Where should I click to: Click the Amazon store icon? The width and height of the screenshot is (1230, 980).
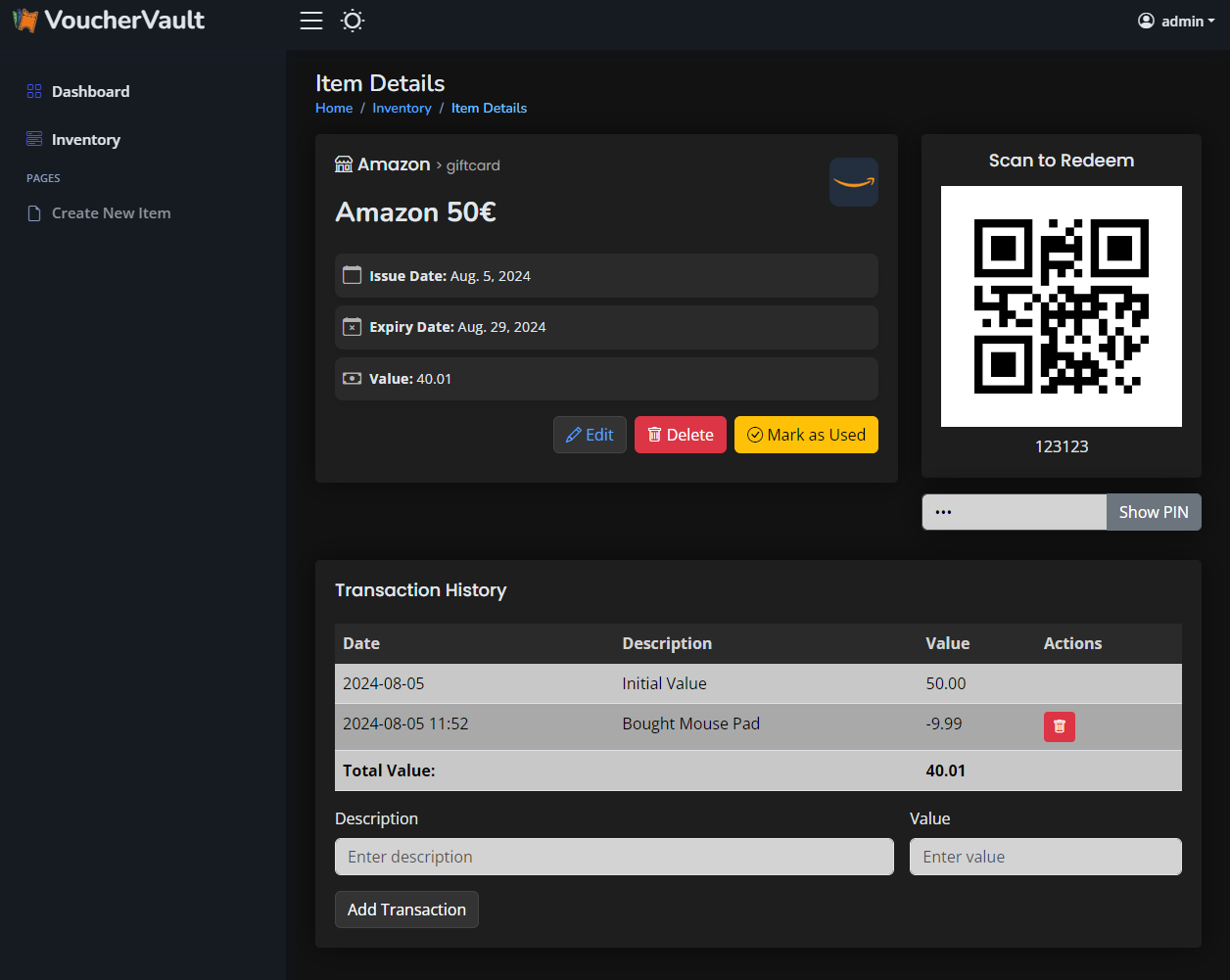344,164
